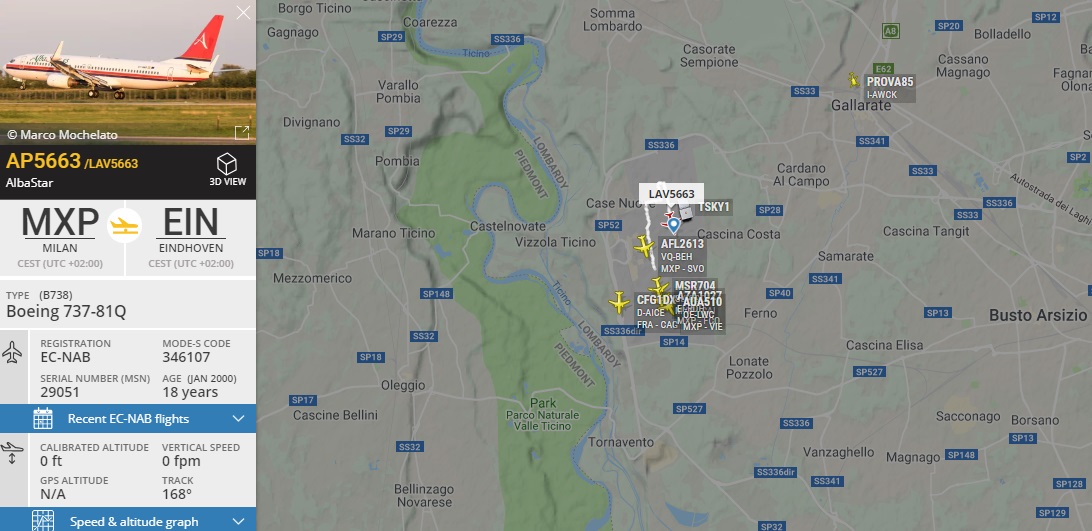The image size is (1092, 531).
Task: Click the graph icon beside Speed & altitude
Action: click(43, 521)
